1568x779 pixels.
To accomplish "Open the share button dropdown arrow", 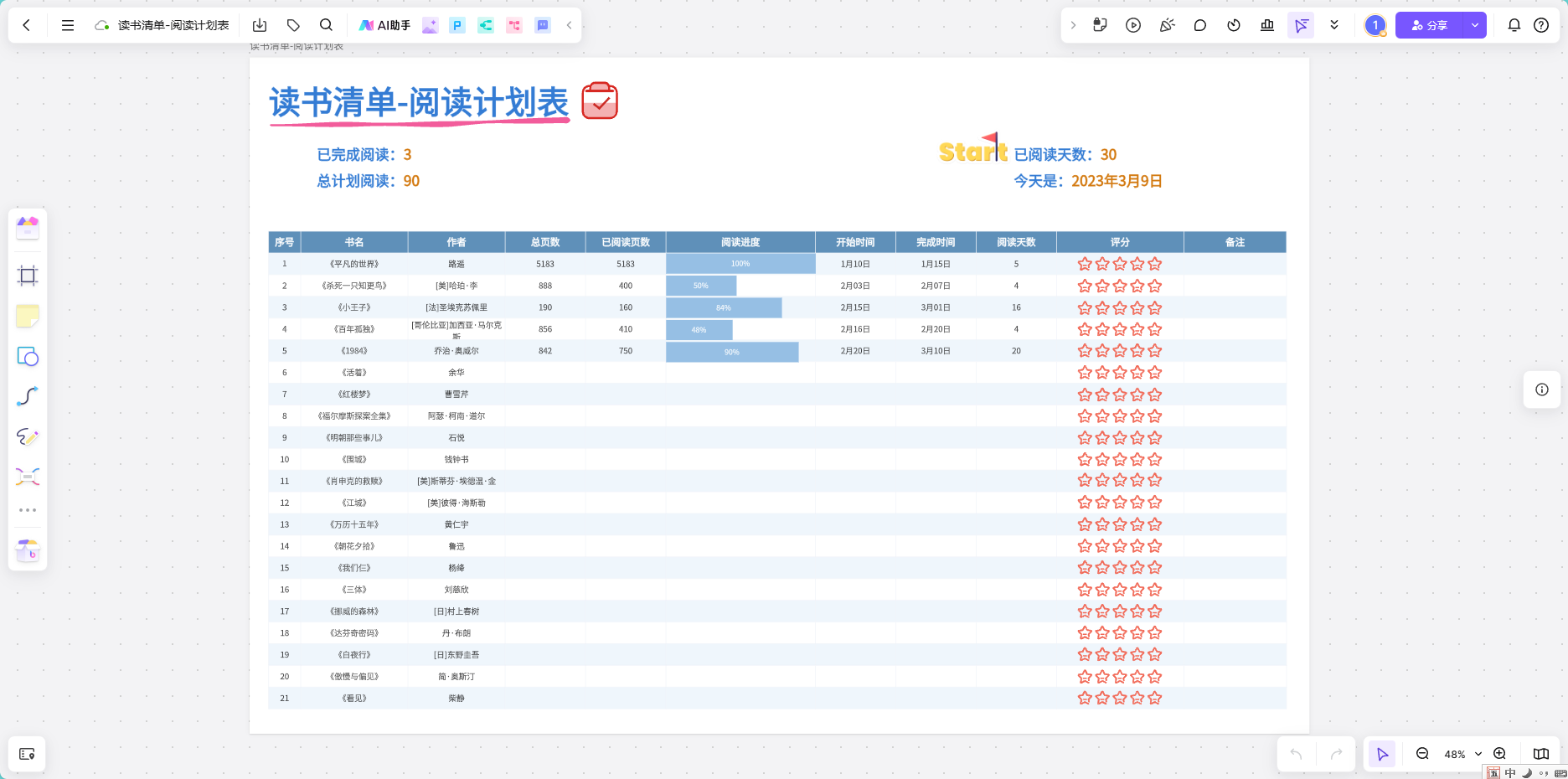I will tap(1475, 25).
